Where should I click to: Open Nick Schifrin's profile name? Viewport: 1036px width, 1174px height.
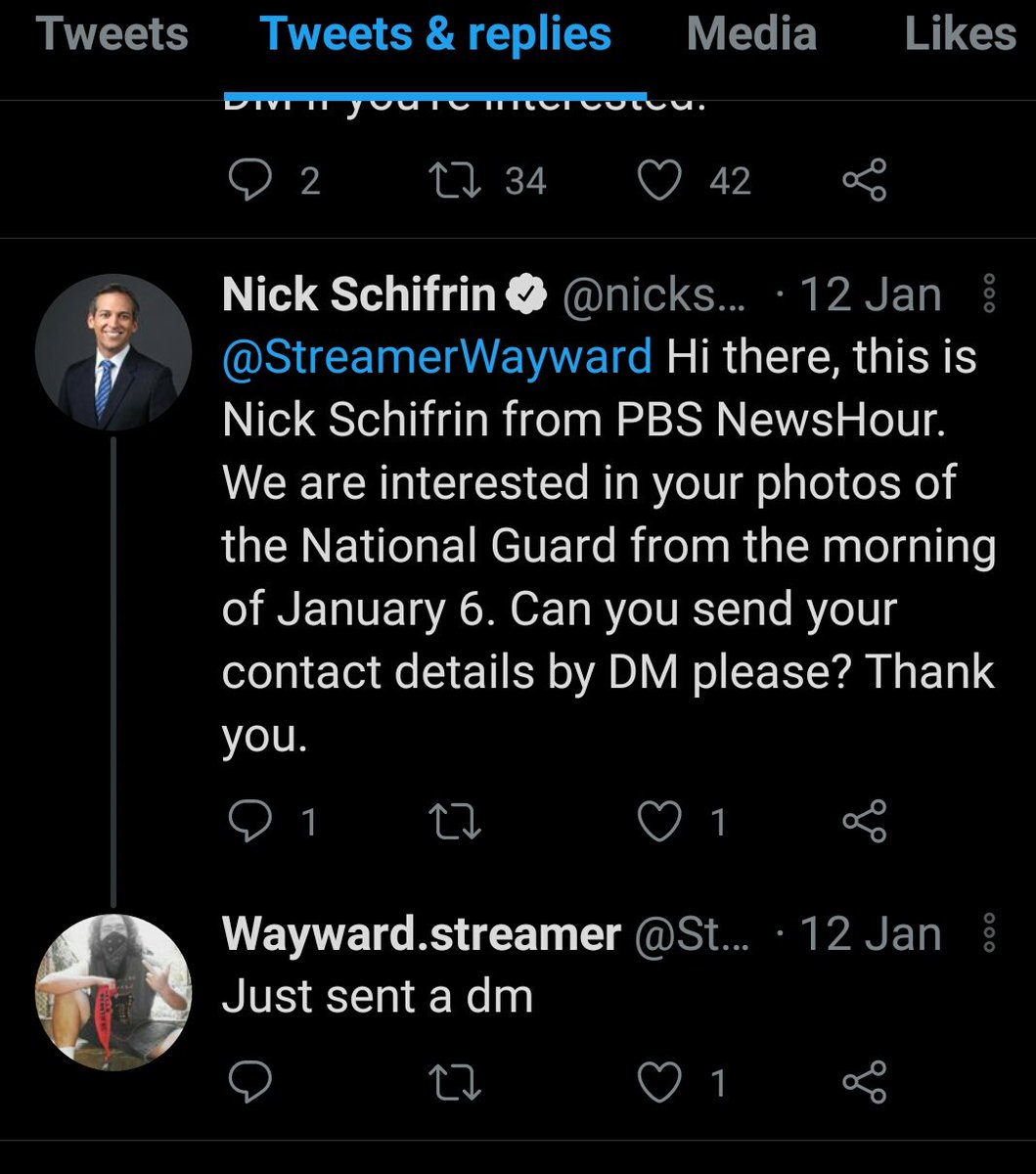pyautogui.click(x=359, y=294)
